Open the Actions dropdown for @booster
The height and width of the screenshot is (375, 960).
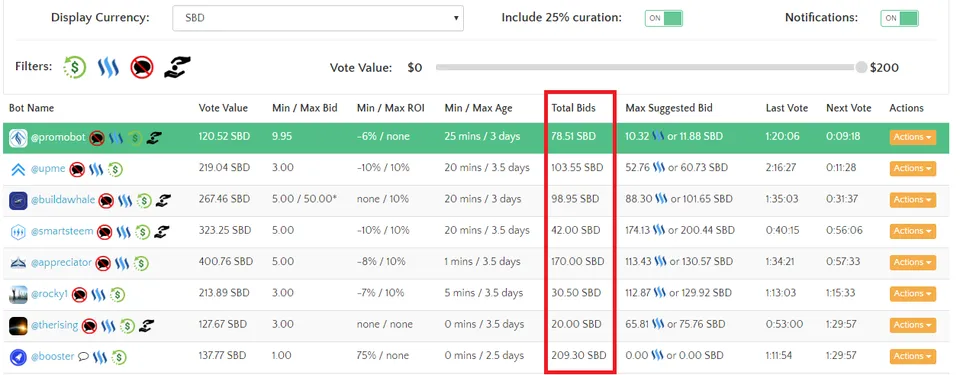(x=912, y=356)
